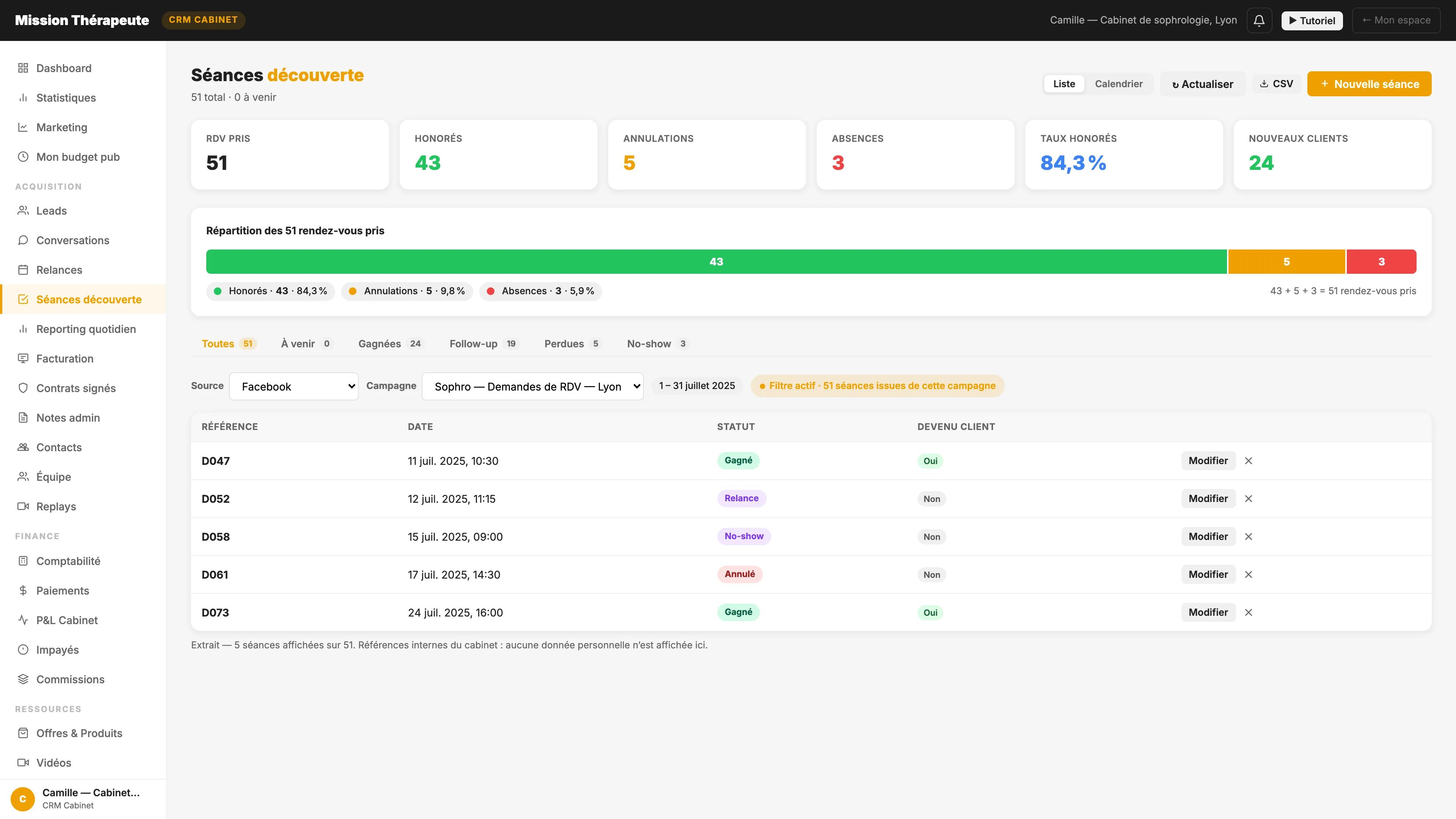Open Vidéos page

(x=83, y=763)
